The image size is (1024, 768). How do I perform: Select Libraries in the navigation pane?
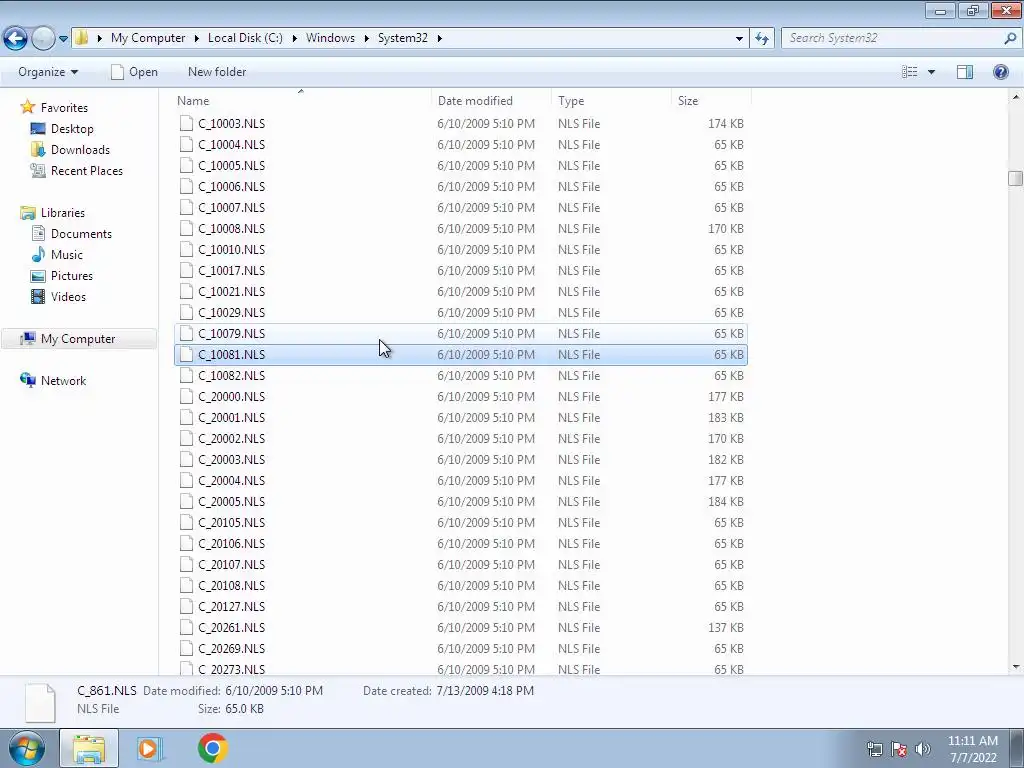(63, 212)
